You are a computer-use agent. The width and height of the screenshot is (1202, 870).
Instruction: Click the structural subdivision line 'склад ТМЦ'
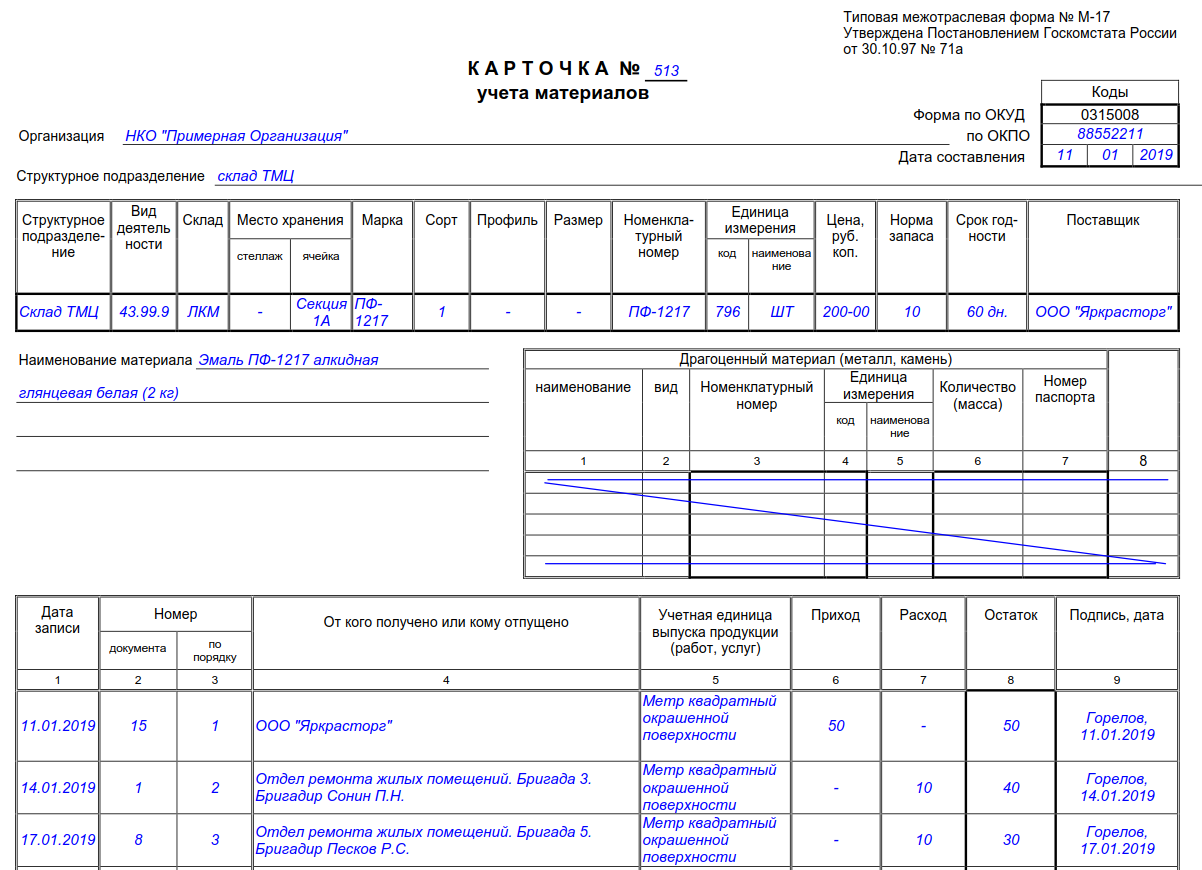tap(256, 176)
